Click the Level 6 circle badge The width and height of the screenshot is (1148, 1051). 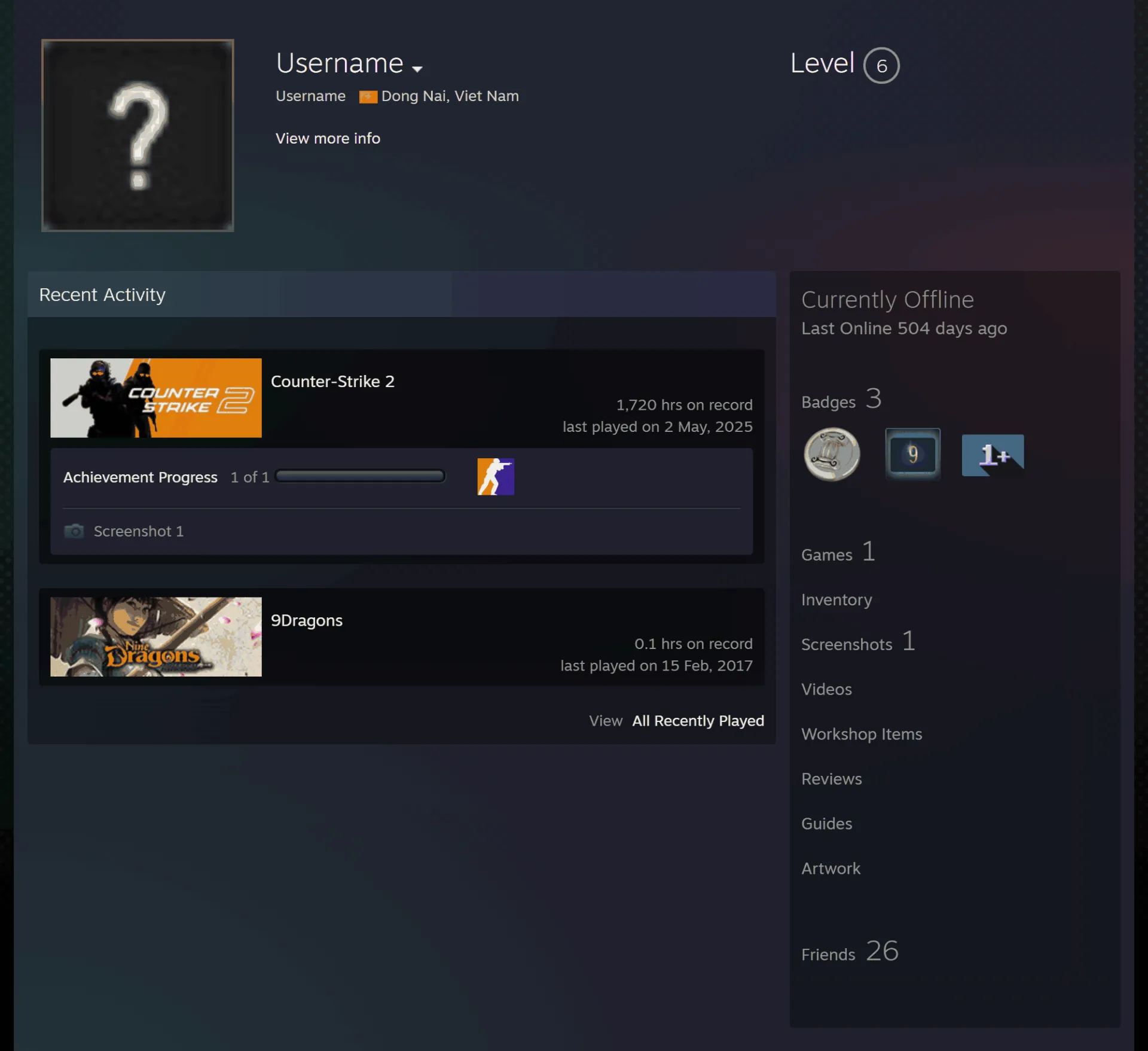(x=881, y=65)
